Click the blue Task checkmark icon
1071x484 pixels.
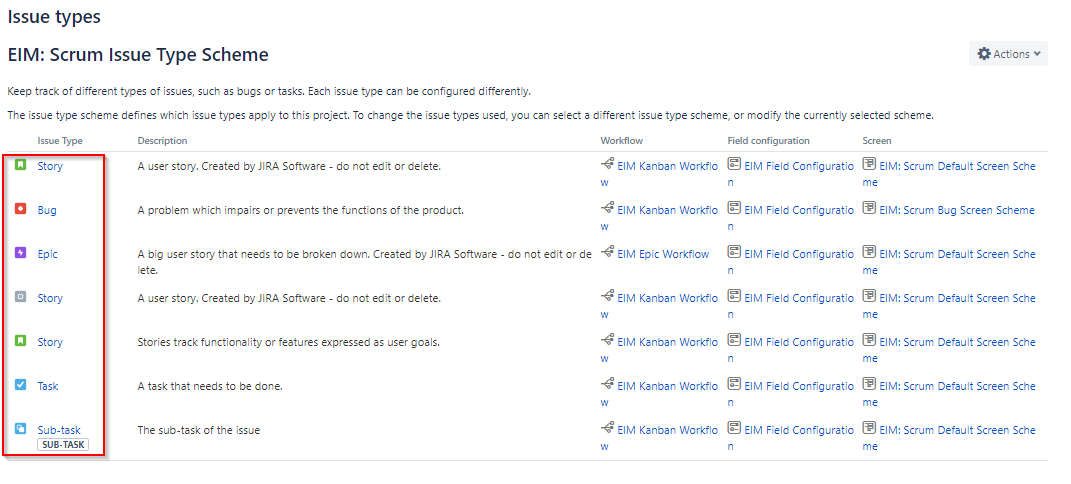pos(20,386)
